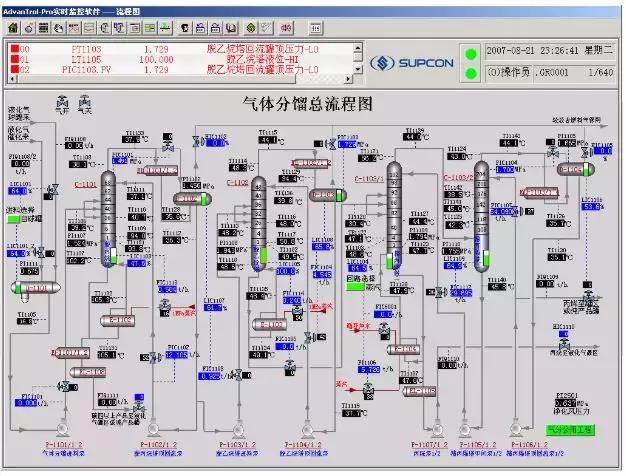Click pump P-1103/1.2 symbol
Screen dimensions: 626x476
(x=238, y=430)
